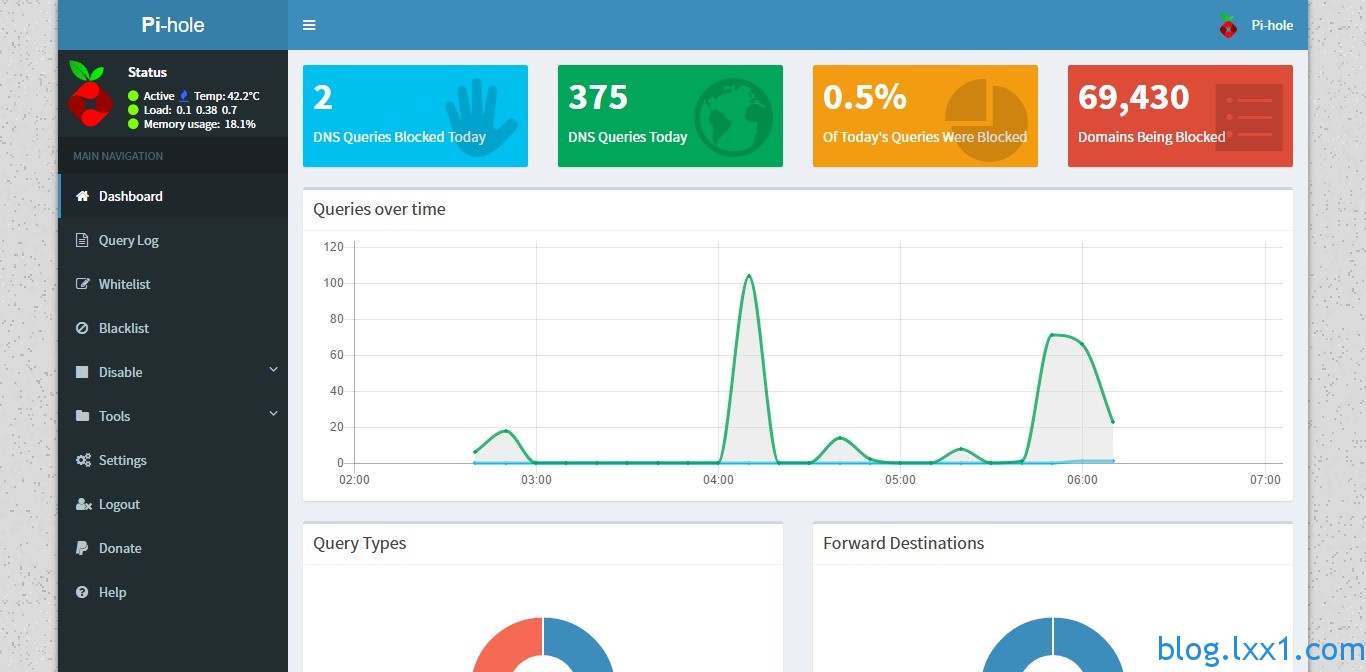The width and height of the screenshot is (1366, 672).
Task: Click the "DNS Queries Today" label
Action: pyautogui.click(x=628, y=137)
